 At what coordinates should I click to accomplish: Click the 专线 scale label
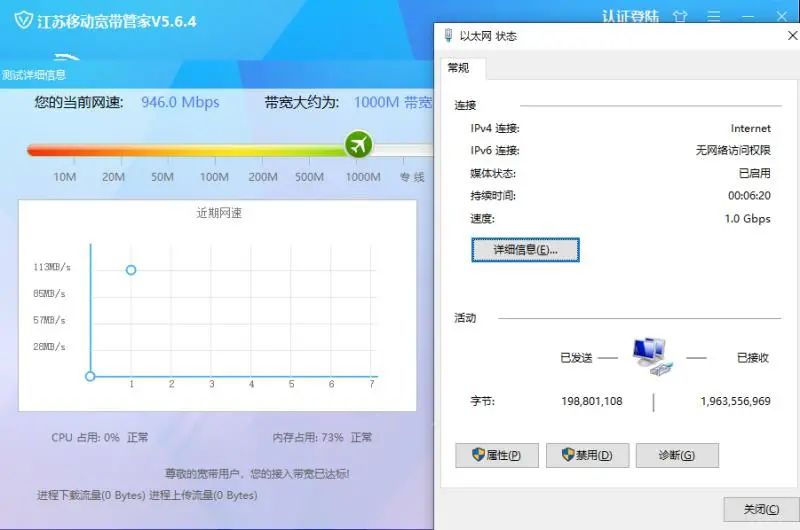[x=412, y=177]
